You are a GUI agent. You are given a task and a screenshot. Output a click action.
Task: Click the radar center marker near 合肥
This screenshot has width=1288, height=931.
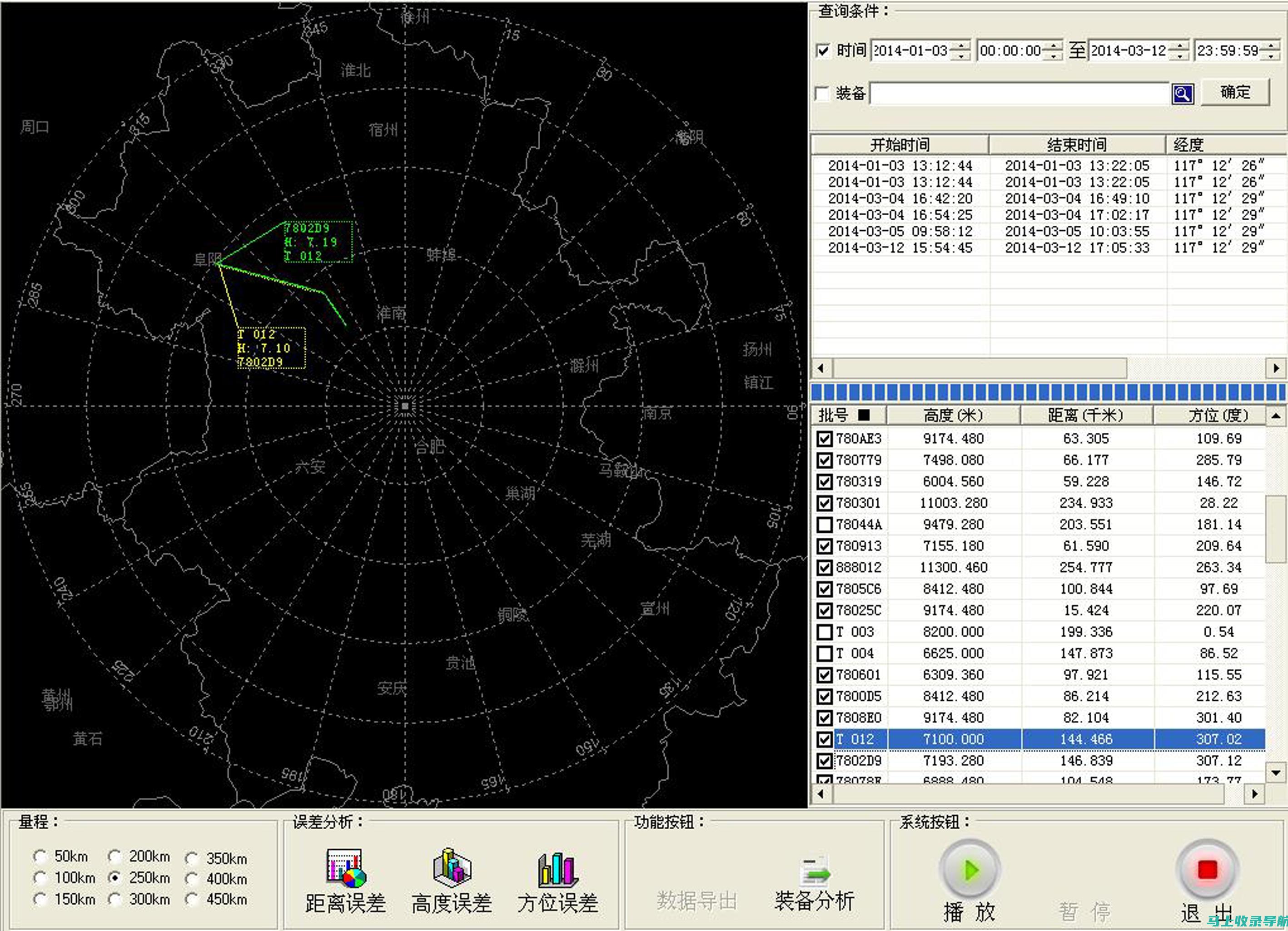click(x=405, y=406)
